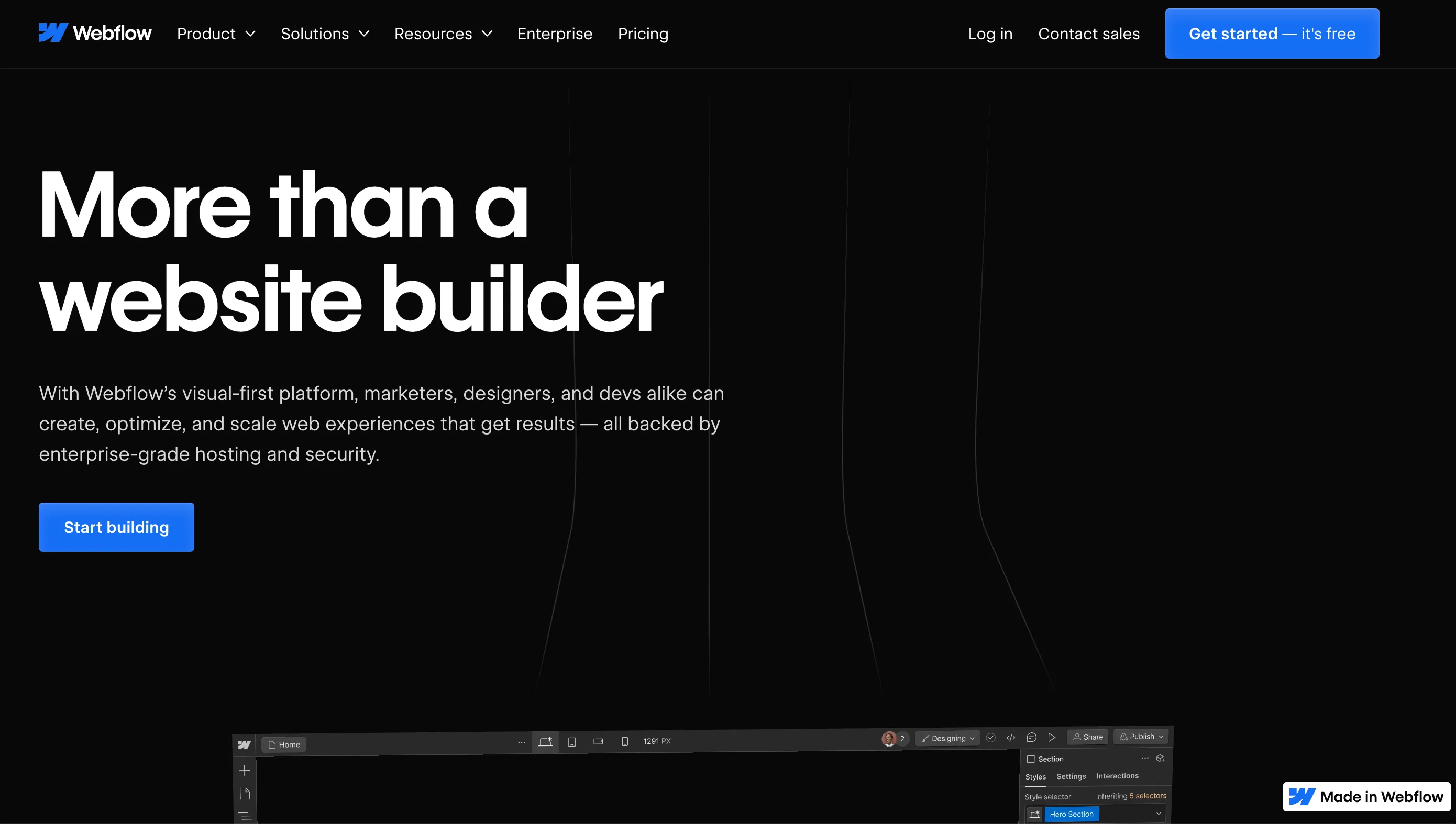
Task: Expand the Resources menu
Action: coord(443,34)
